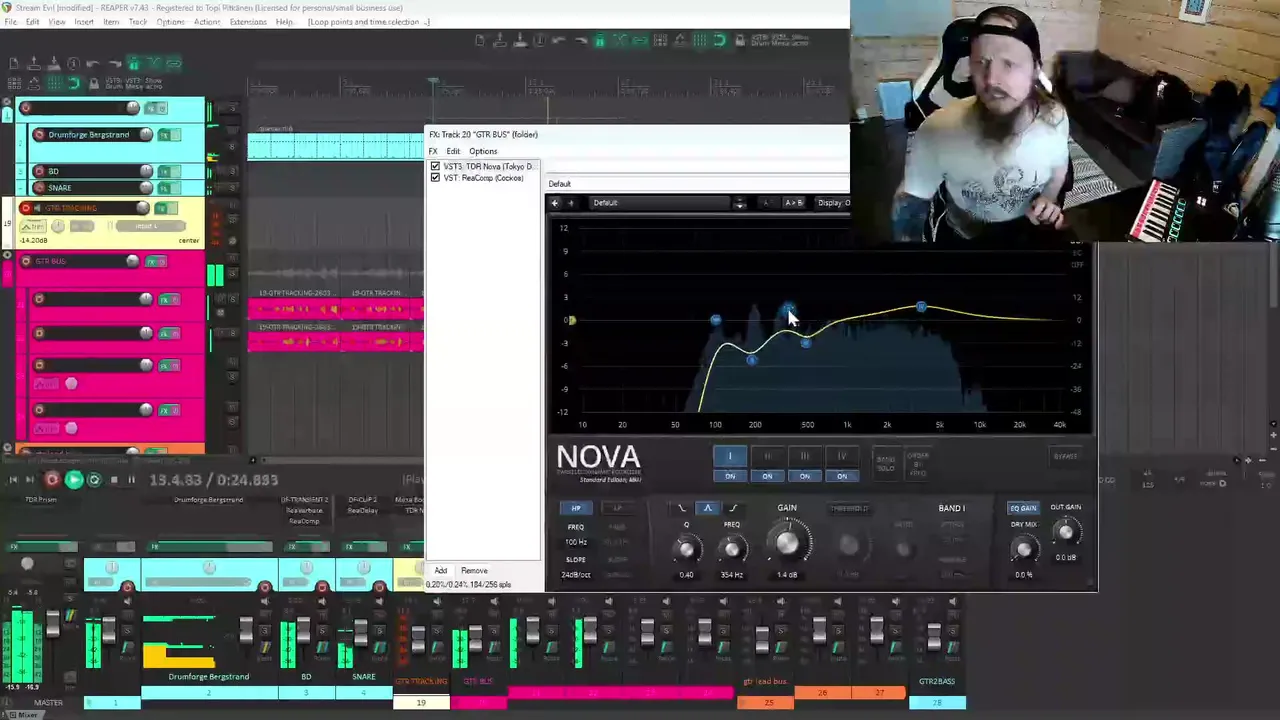Toggle the ON switch under band I
1280x720 pixels.
[730, 476]
